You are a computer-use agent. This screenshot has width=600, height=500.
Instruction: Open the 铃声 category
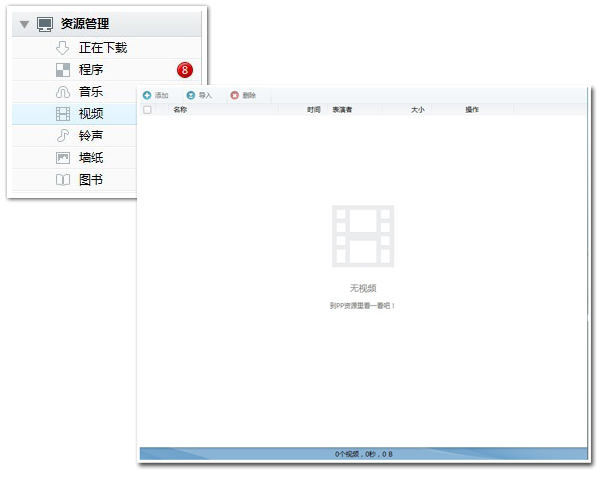tap(91, 135)
